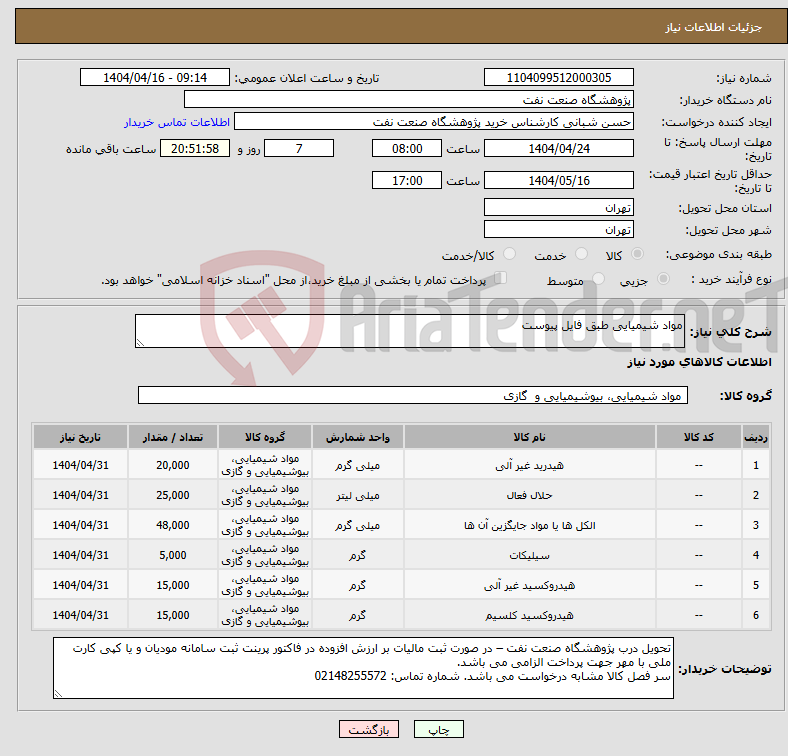
Task: Click the remaining days field showing 7
Action: (x=299, y=148)
